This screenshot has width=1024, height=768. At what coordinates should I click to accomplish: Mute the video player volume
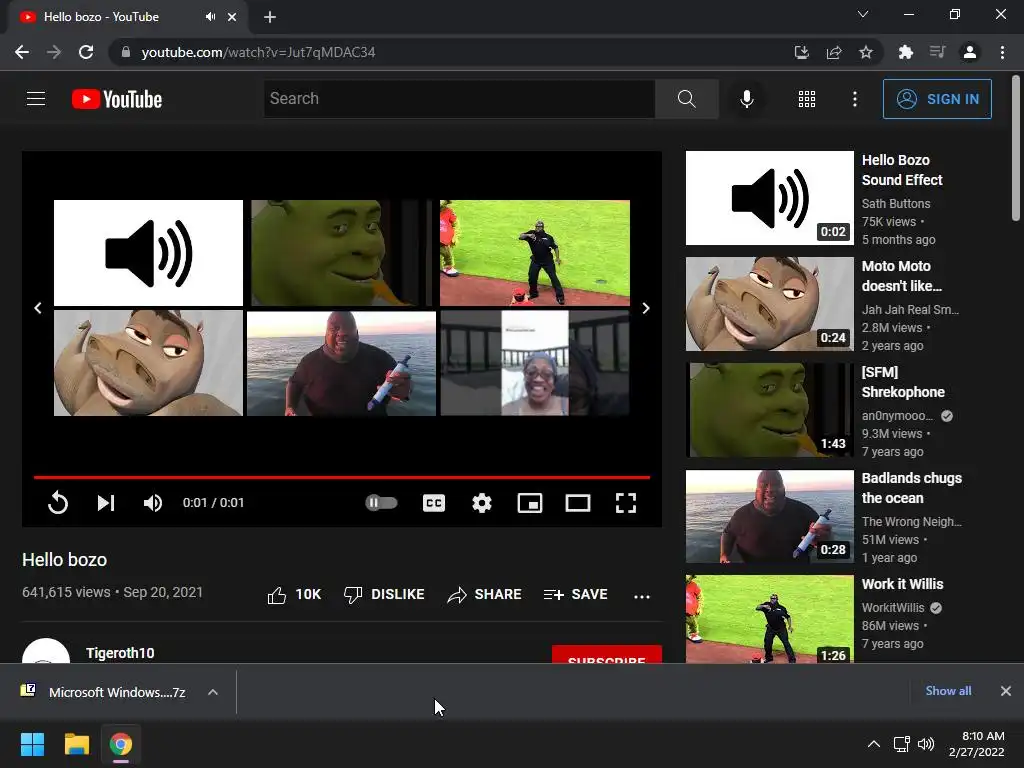(153, 503)
